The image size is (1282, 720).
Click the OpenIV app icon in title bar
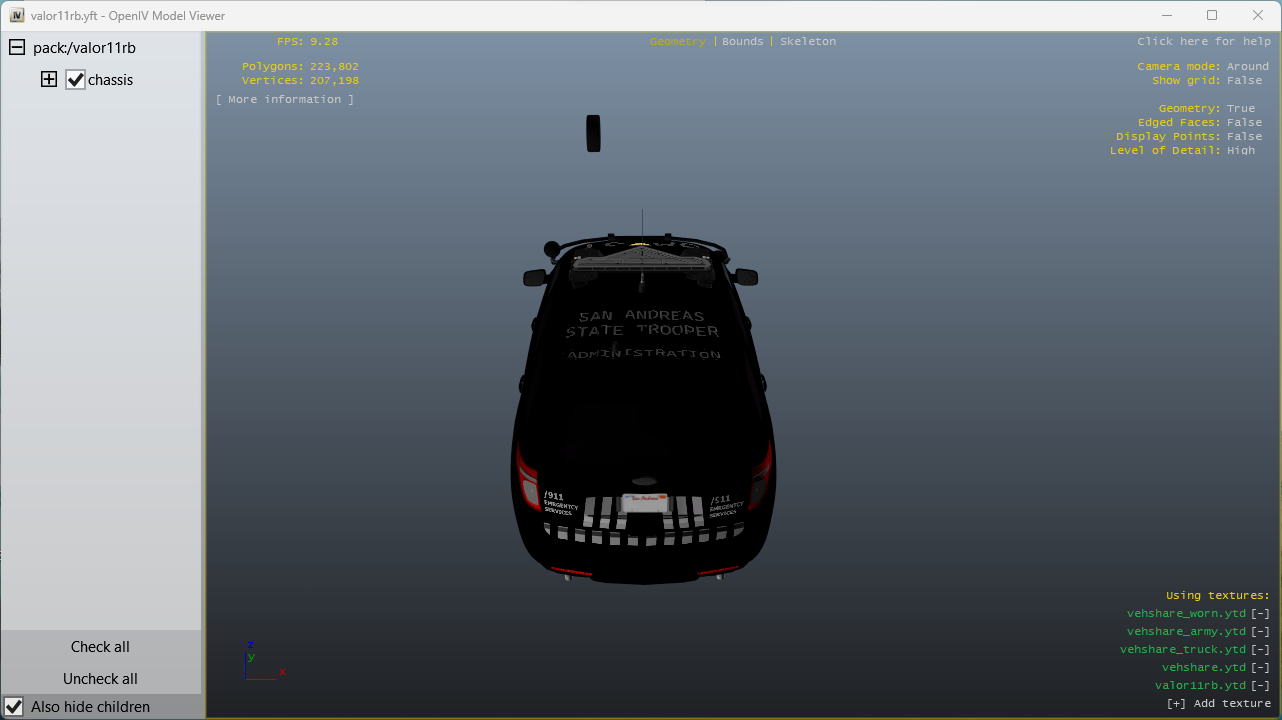pos(16,16)
